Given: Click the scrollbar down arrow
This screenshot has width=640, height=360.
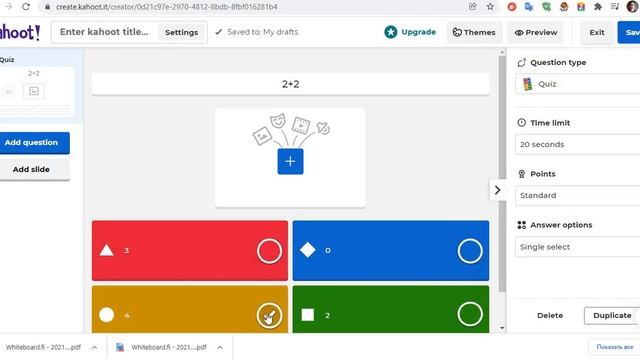Looking at the screenshot, I should pos(502,328).
